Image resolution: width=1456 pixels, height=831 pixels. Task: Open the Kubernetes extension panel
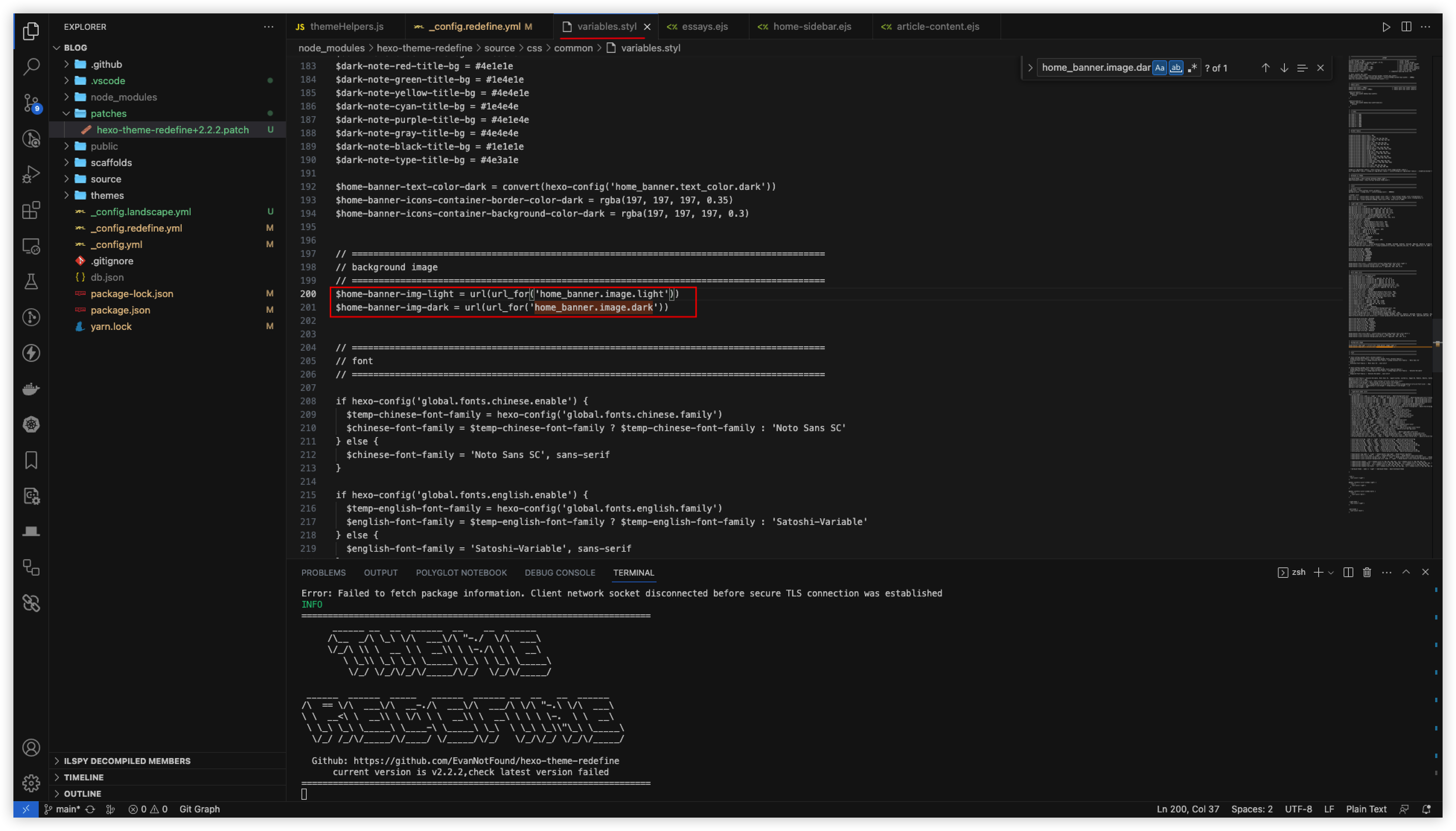pos(31,425)
